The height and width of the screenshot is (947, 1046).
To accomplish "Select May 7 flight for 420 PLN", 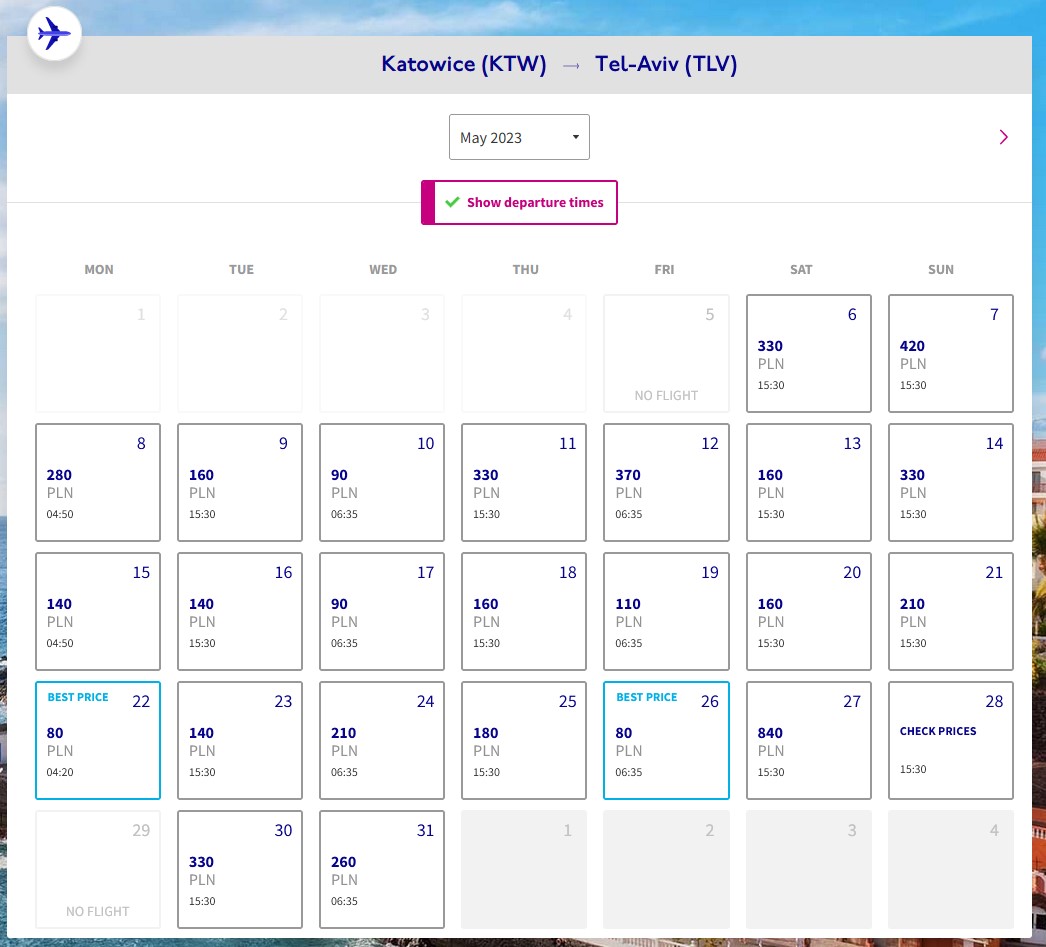I will (951, 353).
